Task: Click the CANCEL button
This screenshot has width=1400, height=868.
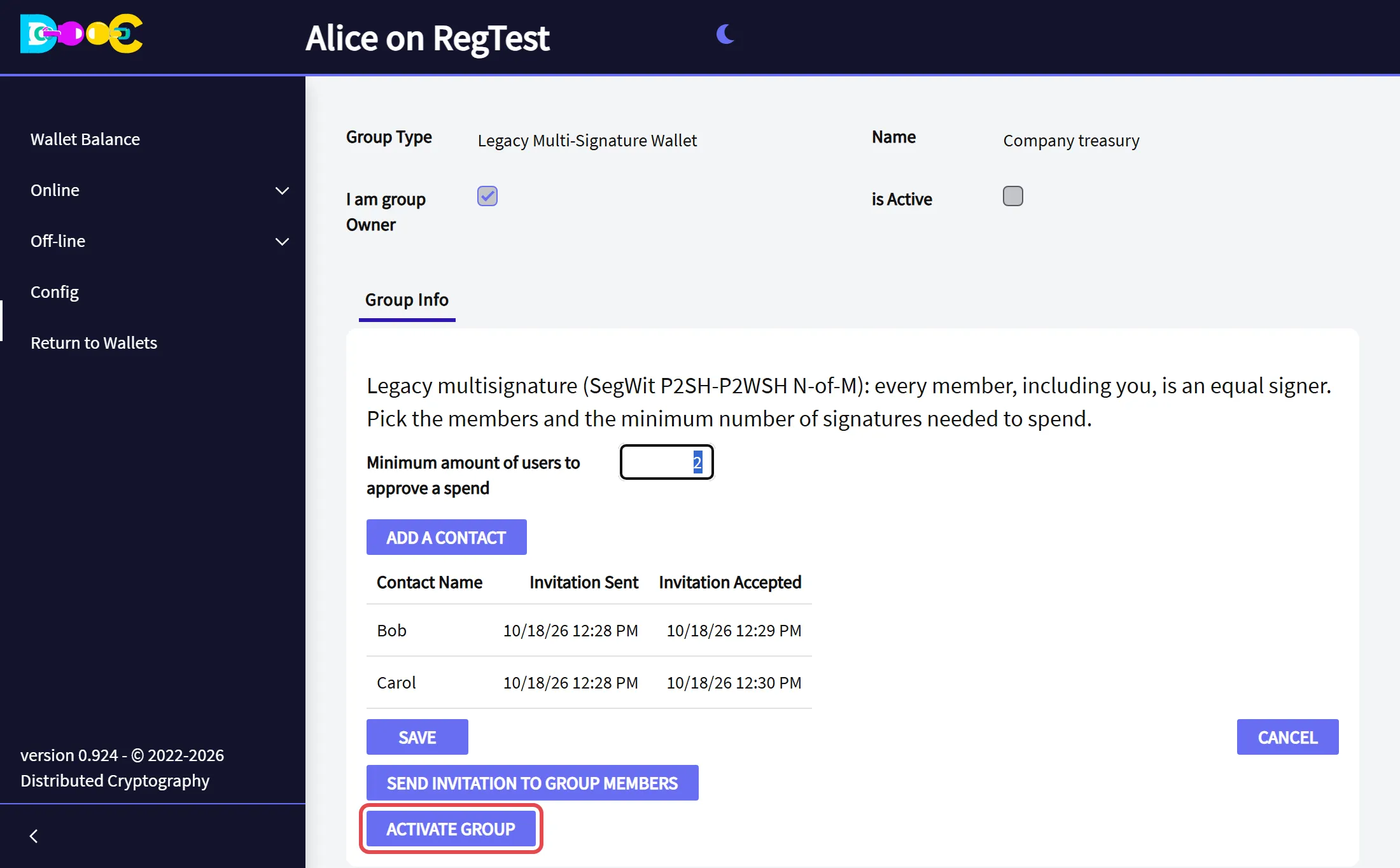Action: [x=1288, y=737]
